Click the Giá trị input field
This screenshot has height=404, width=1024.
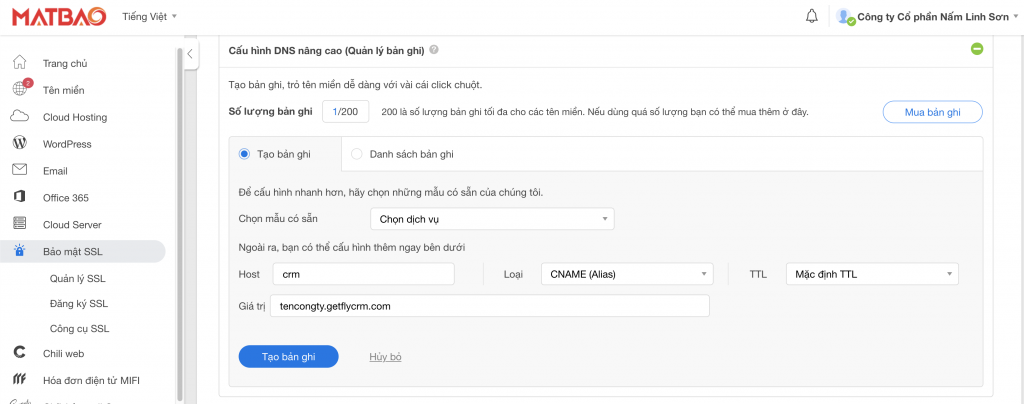490,305
